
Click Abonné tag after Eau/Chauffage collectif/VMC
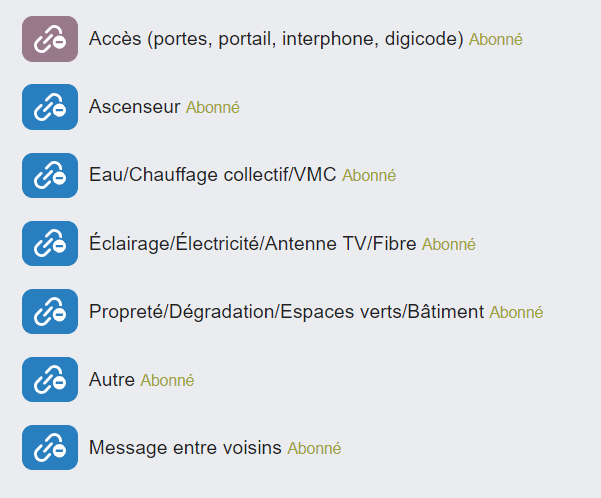pyautogui.click(x=369, y=176)
